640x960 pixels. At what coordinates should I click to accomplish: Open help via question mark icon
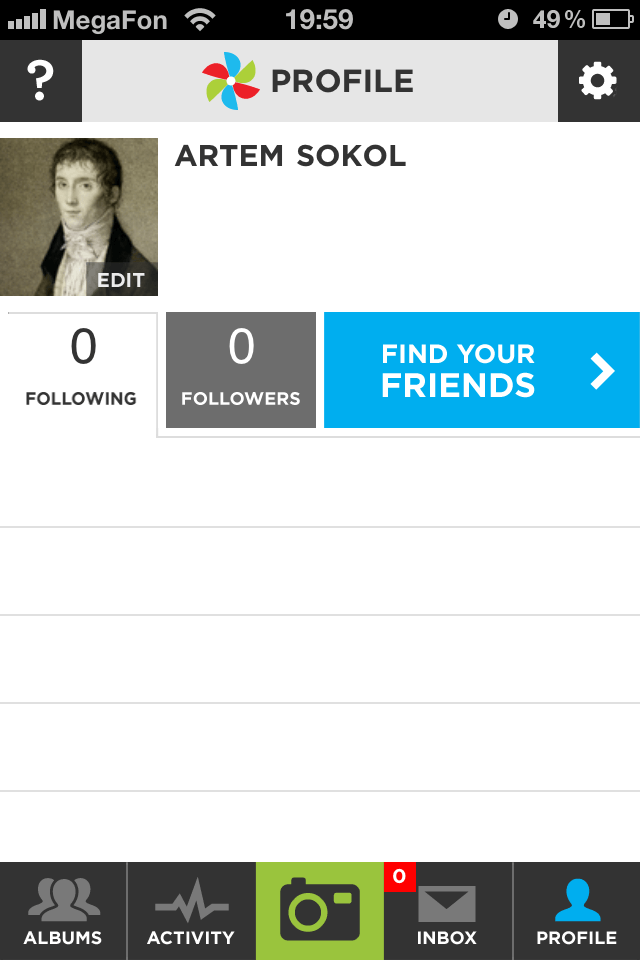[40, 81]
